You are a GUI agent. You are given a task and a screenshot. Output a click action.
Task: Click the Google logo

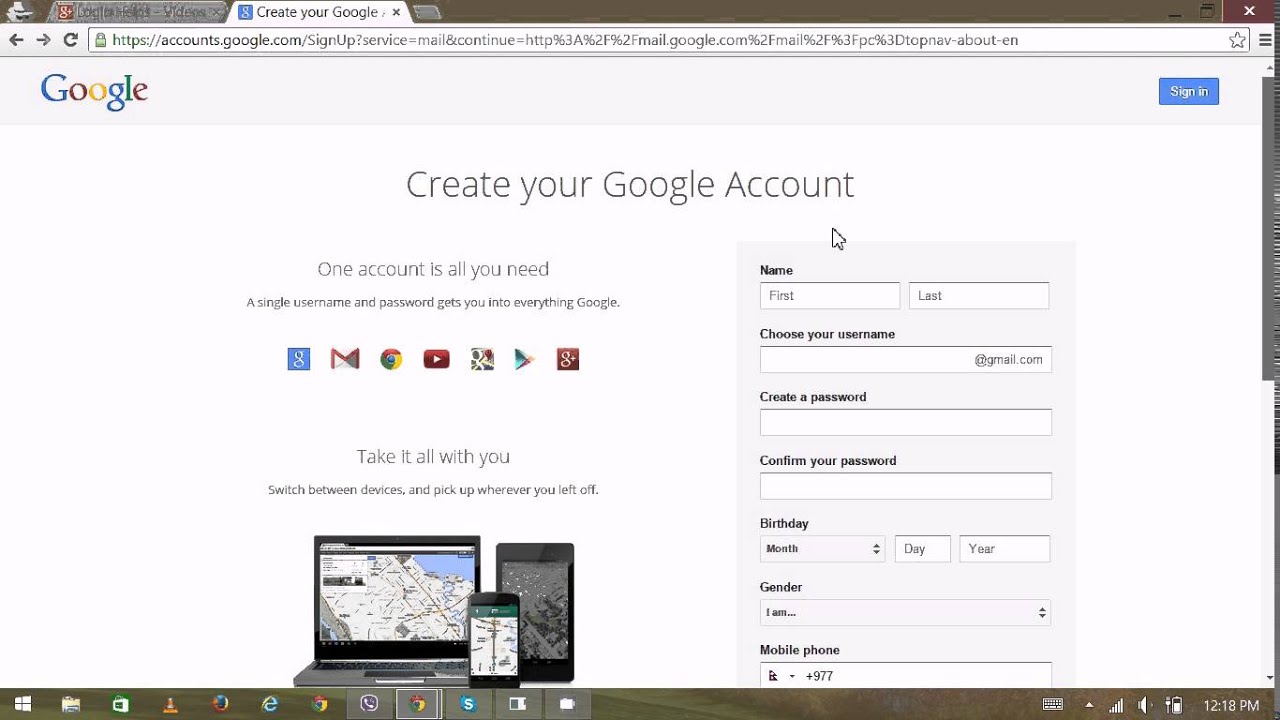tap(94, 91)
